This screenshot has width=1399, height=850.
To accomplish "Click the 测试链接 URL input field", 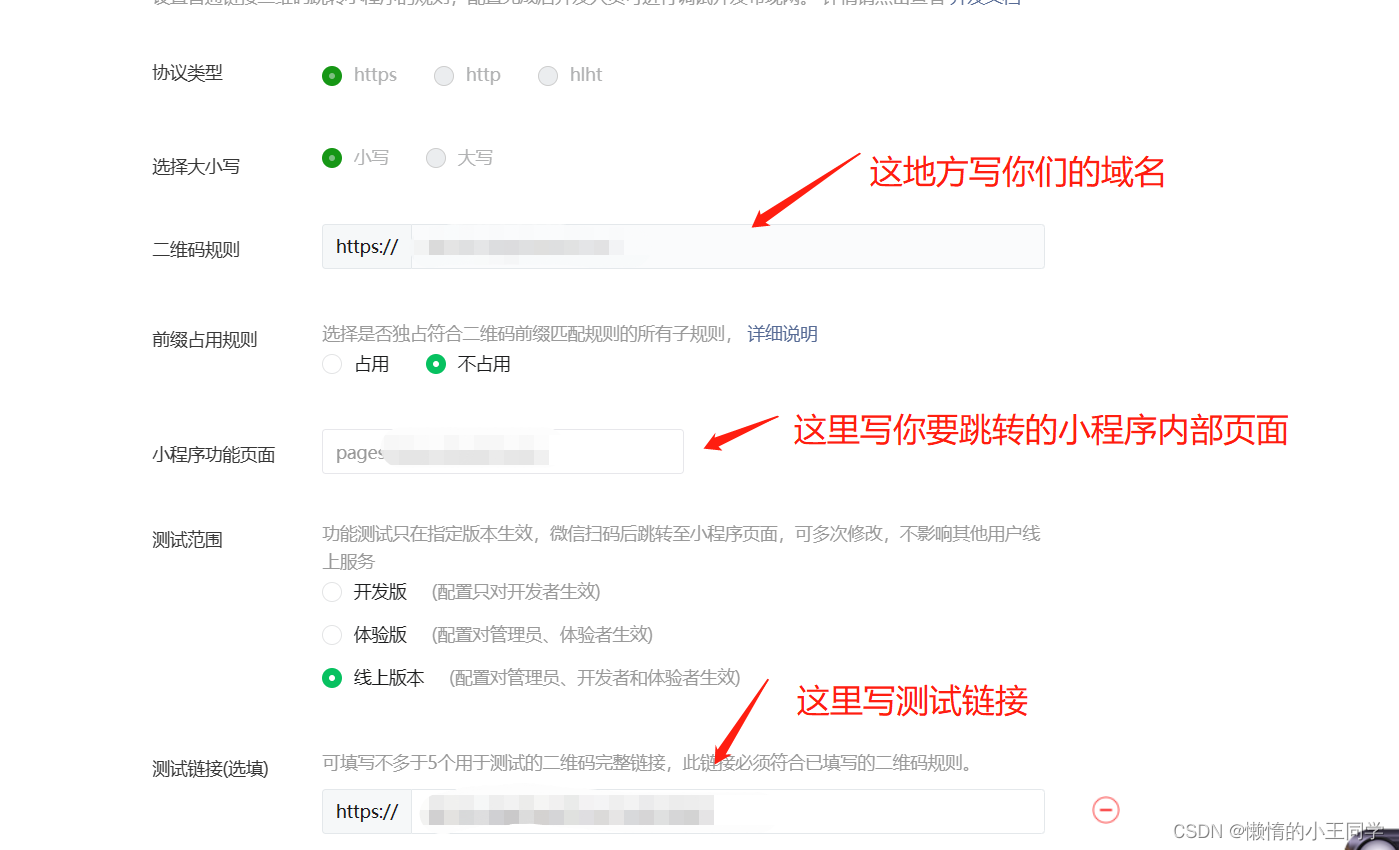I will (728, 811).
